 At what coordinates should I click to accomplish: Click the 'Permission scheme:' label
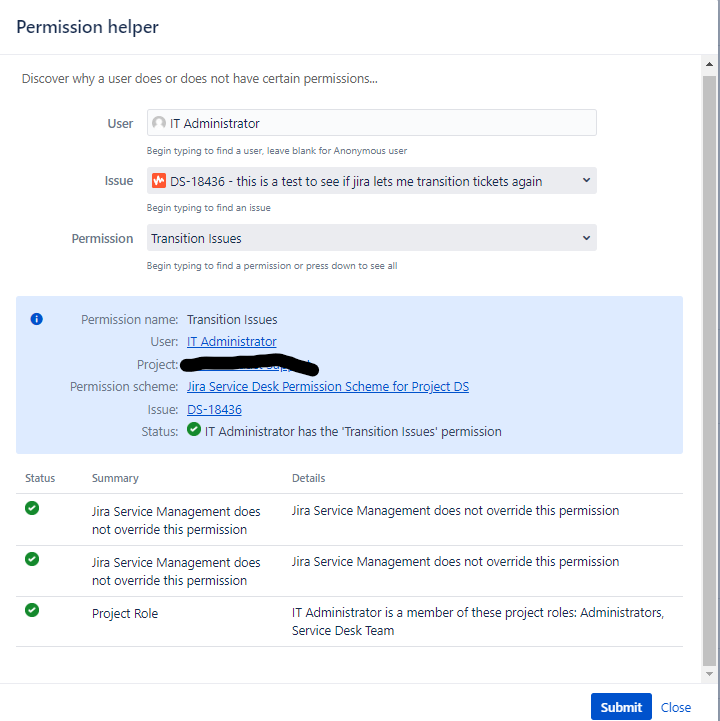pyautogui.click(x=124, y=387)
